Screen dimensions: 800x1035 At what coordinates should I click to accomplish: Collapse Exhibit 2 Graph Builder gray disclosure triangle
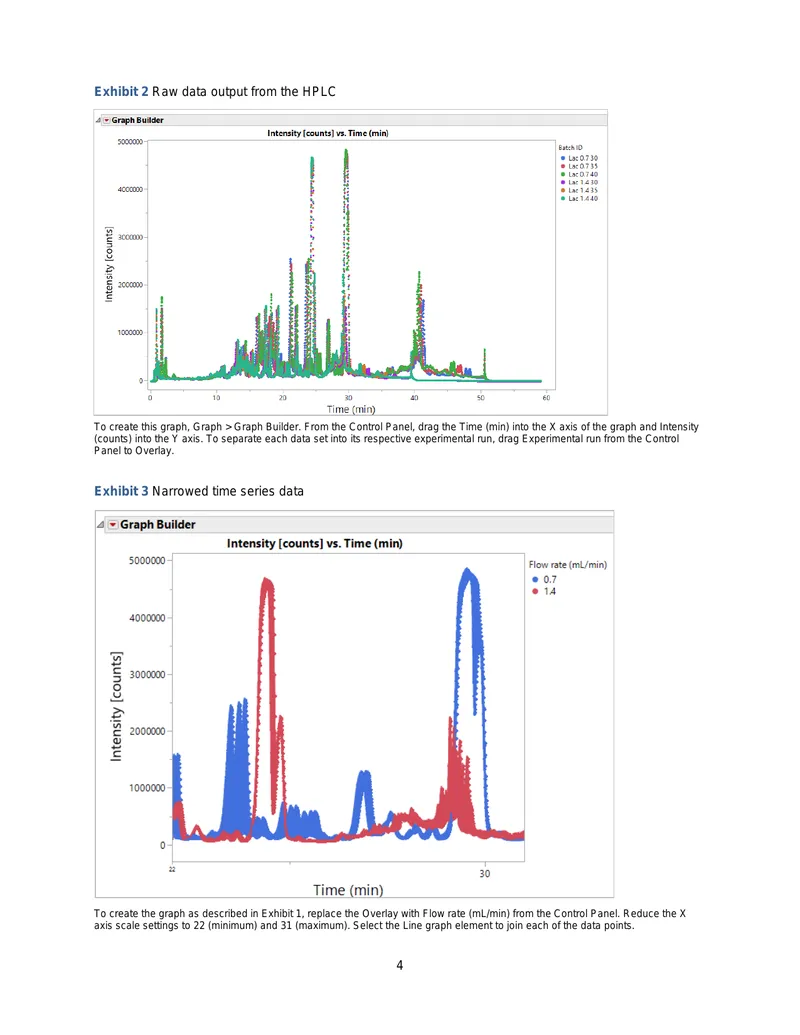click(x=98, y=120)
